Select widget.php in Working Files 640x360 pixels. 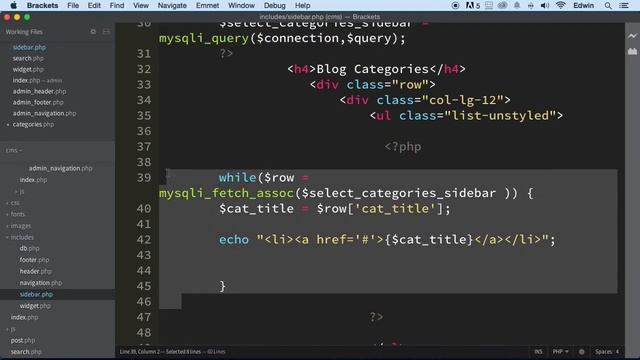click(28, 69)
